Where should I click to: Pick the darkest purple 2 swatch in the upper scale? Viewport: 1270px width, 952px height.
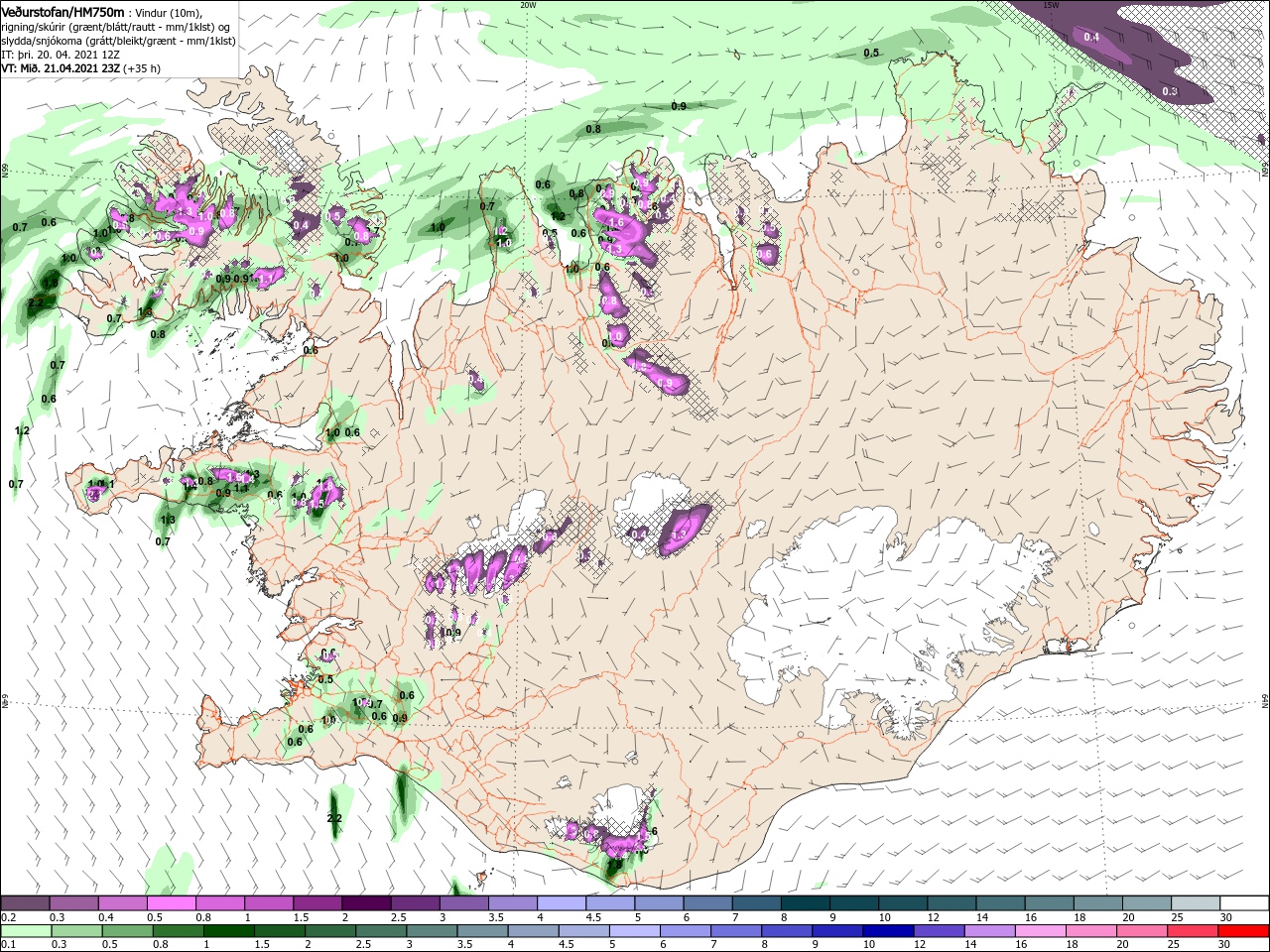(x=366, y=903)
